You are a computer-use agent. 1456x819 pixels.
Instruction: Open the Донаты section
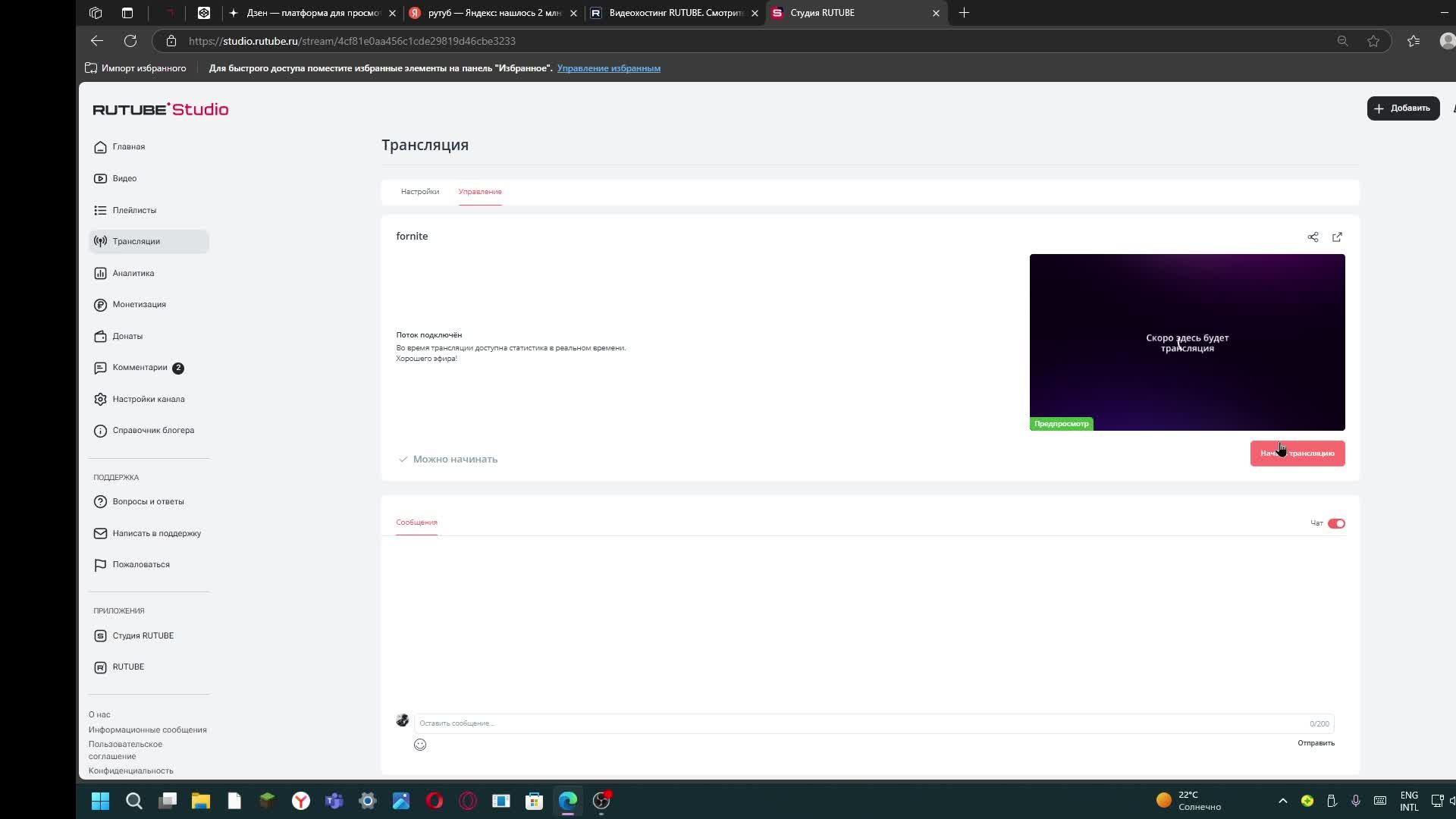click(x=127, y=336)
